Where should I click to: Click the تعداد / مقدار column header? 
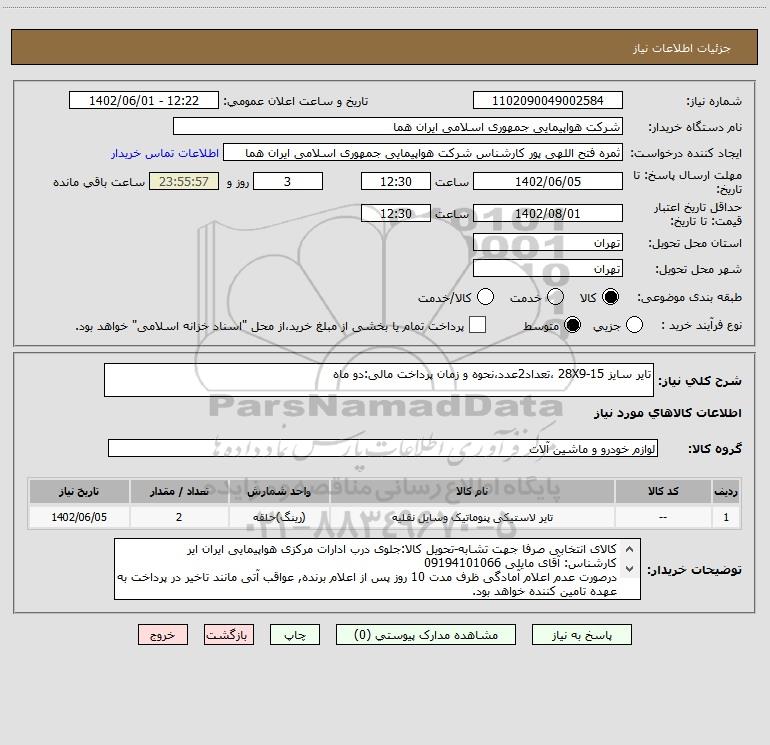click(x=179, y=491)
